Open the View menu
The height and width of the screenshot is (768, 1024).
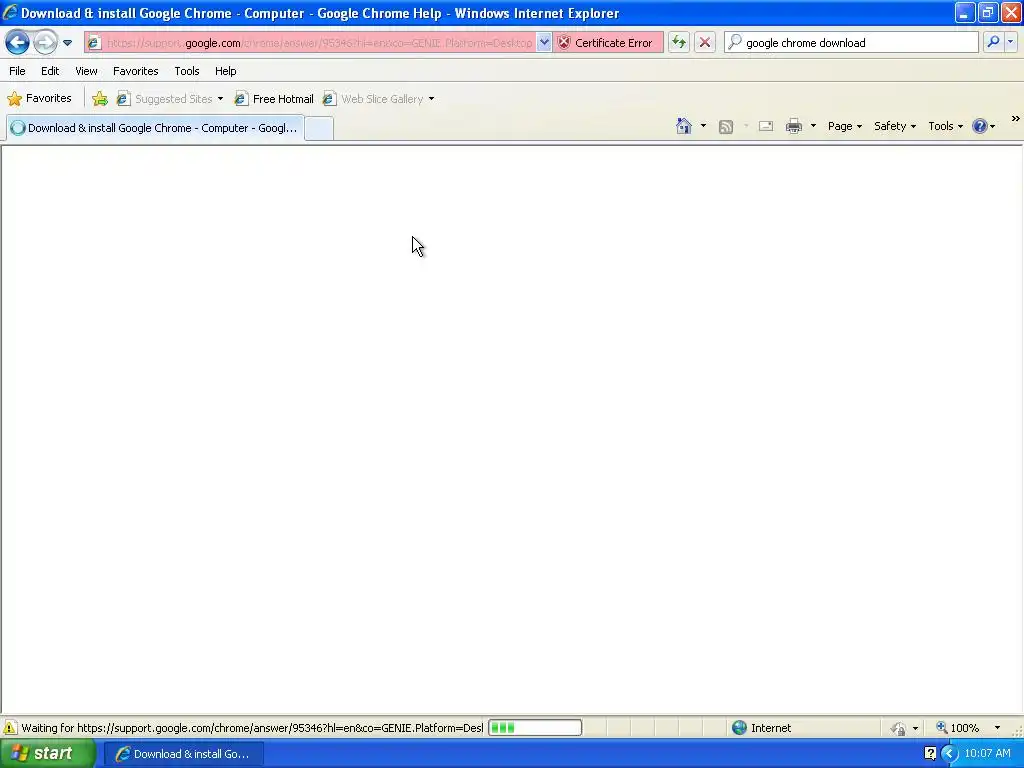tap(86, 71)
